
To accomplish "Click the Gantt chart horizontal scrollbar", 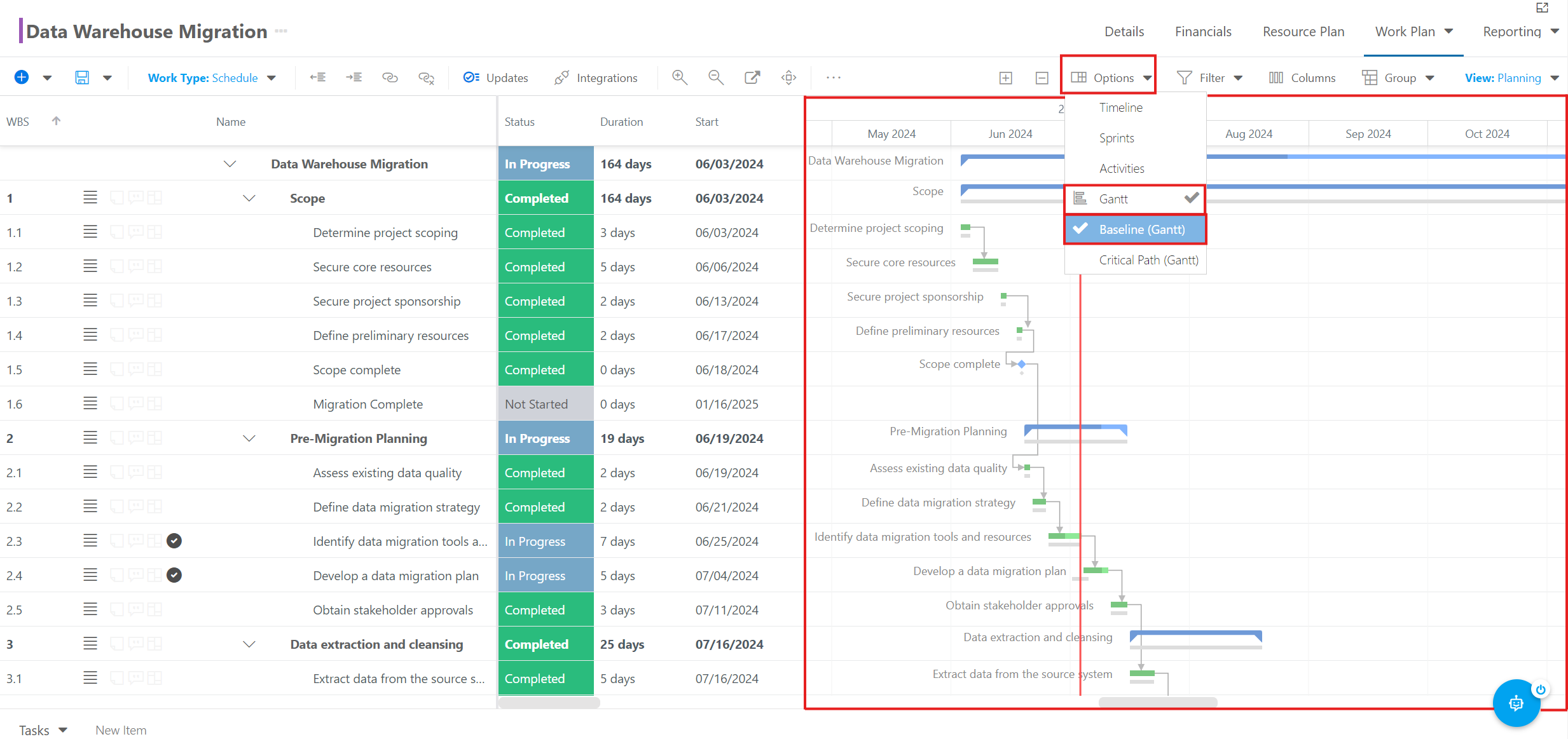I will 1158,702.
